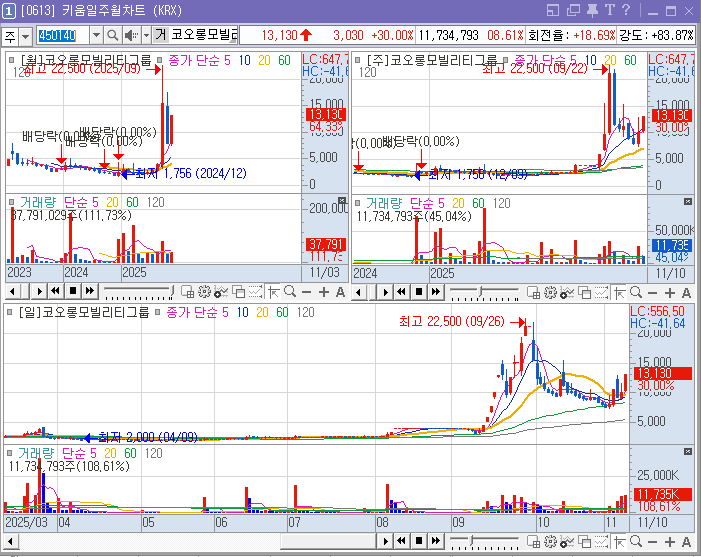Close the weekly volume panel with its x box

tap(688, 202)
